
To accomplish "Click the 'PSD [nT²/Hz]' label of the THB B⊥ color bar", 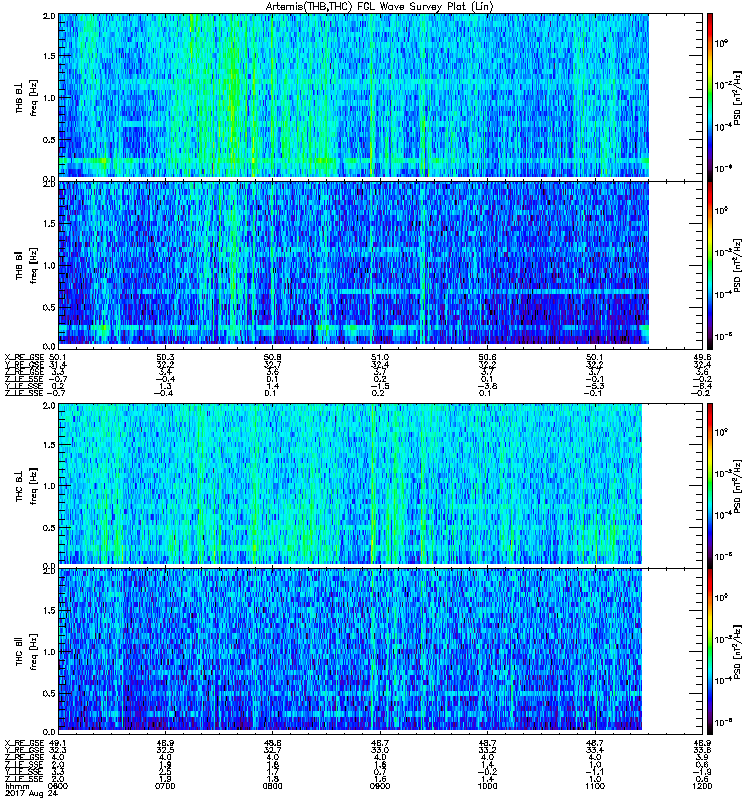I will pos(738,97).
